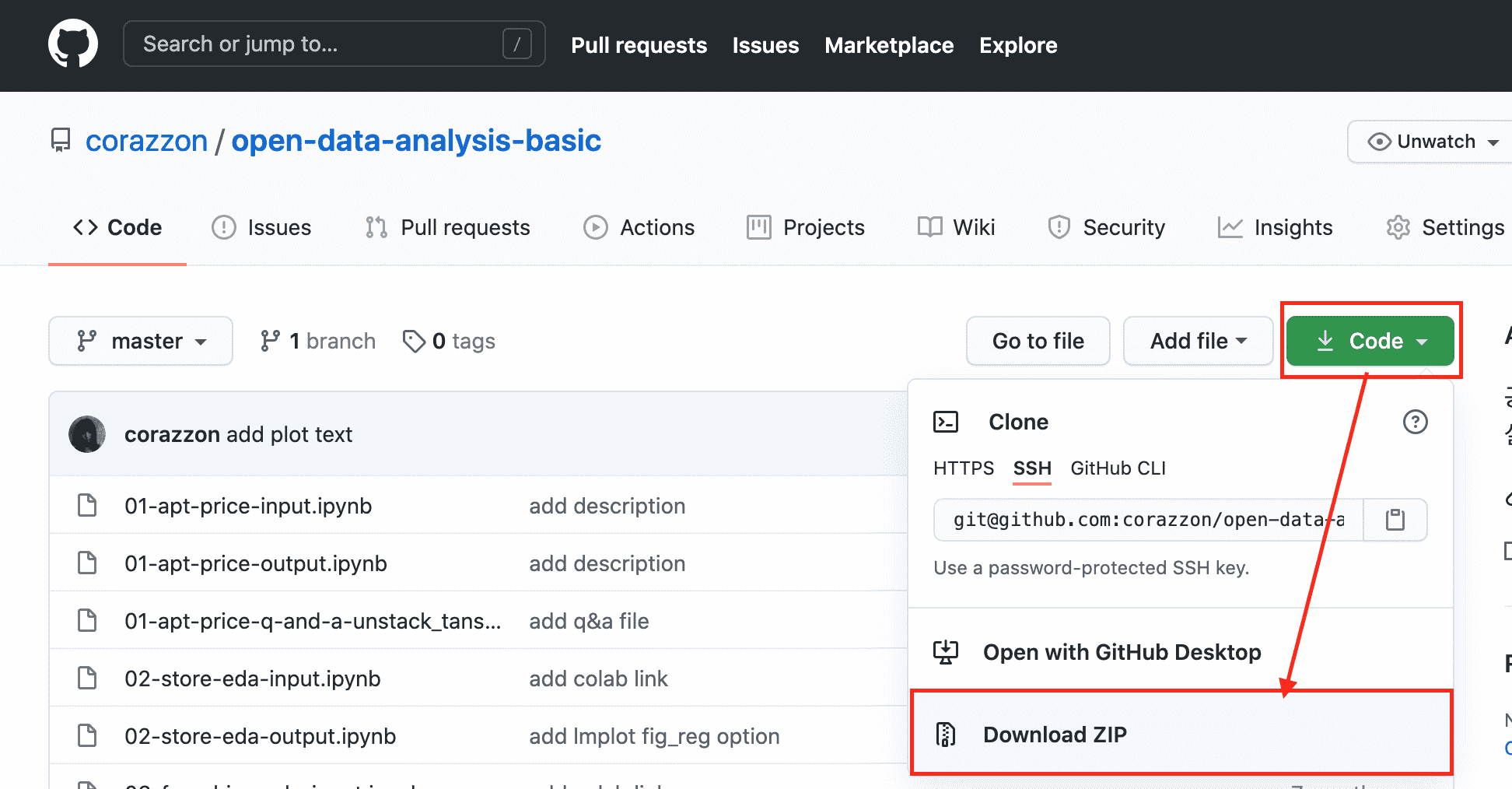The width and height of the screenshot is (1512, 789).
Task: Expand the master branch dropdown
Action: click(x=141, y=341)
